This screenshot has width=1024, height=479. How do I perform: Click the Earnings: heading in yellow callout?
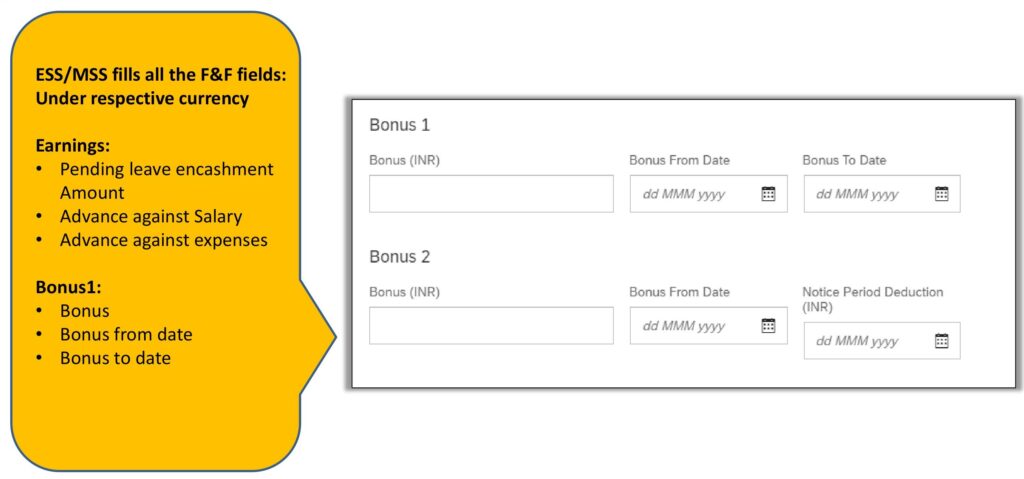72,145
